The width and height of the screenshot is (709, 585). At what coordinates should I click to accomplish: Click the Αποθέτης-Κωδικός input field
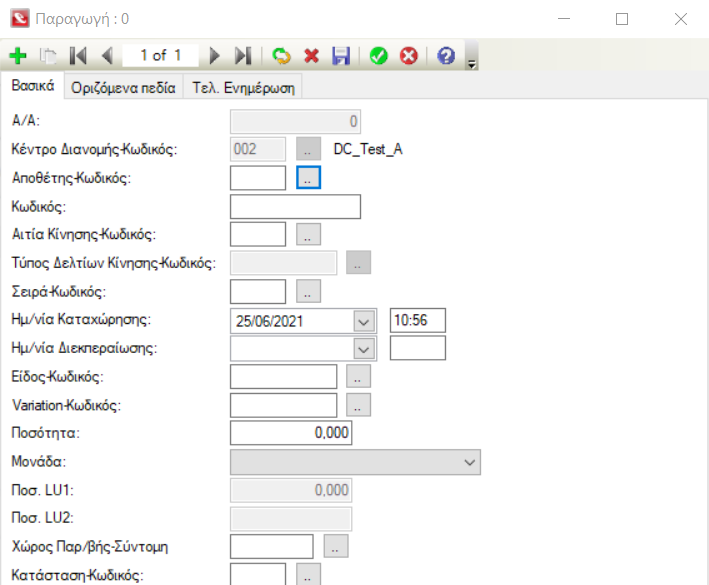click(x=258, y=178)
